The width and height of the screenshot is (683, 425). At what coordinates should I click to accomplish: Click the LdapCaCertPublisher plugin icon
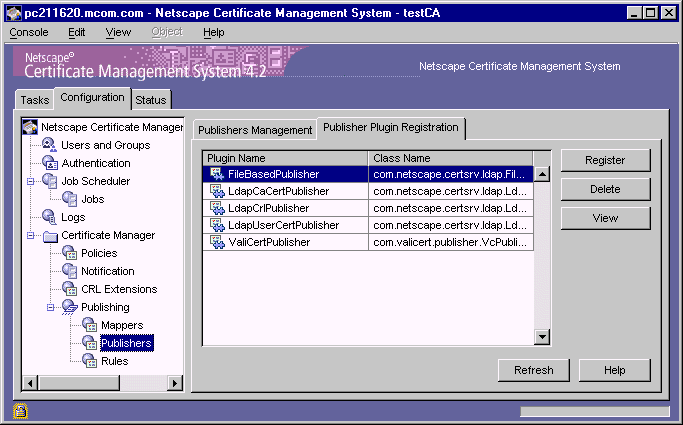coord(217,191)
